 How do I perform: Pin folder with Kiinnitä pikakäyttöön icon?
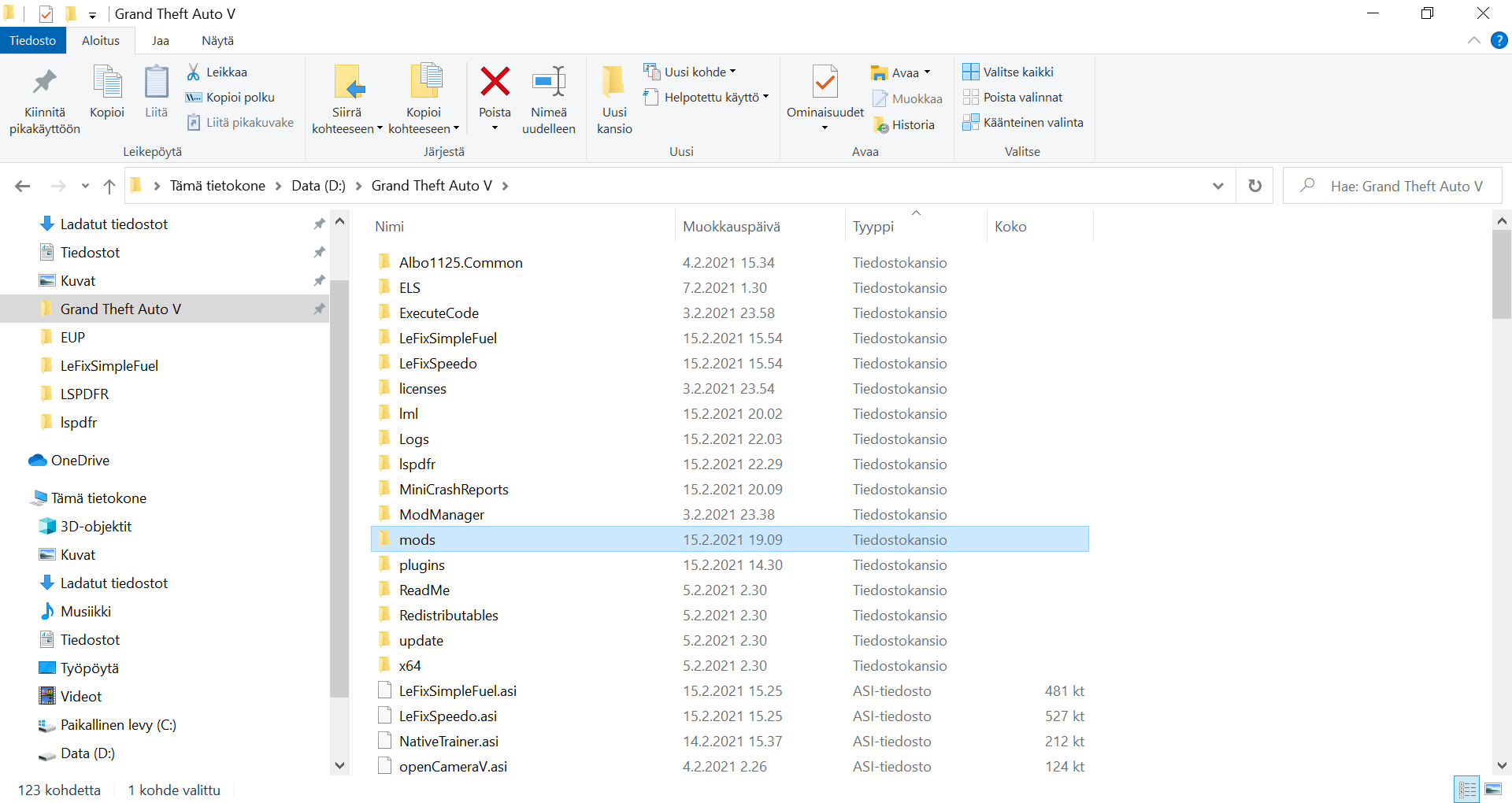(x=45, y=99)
